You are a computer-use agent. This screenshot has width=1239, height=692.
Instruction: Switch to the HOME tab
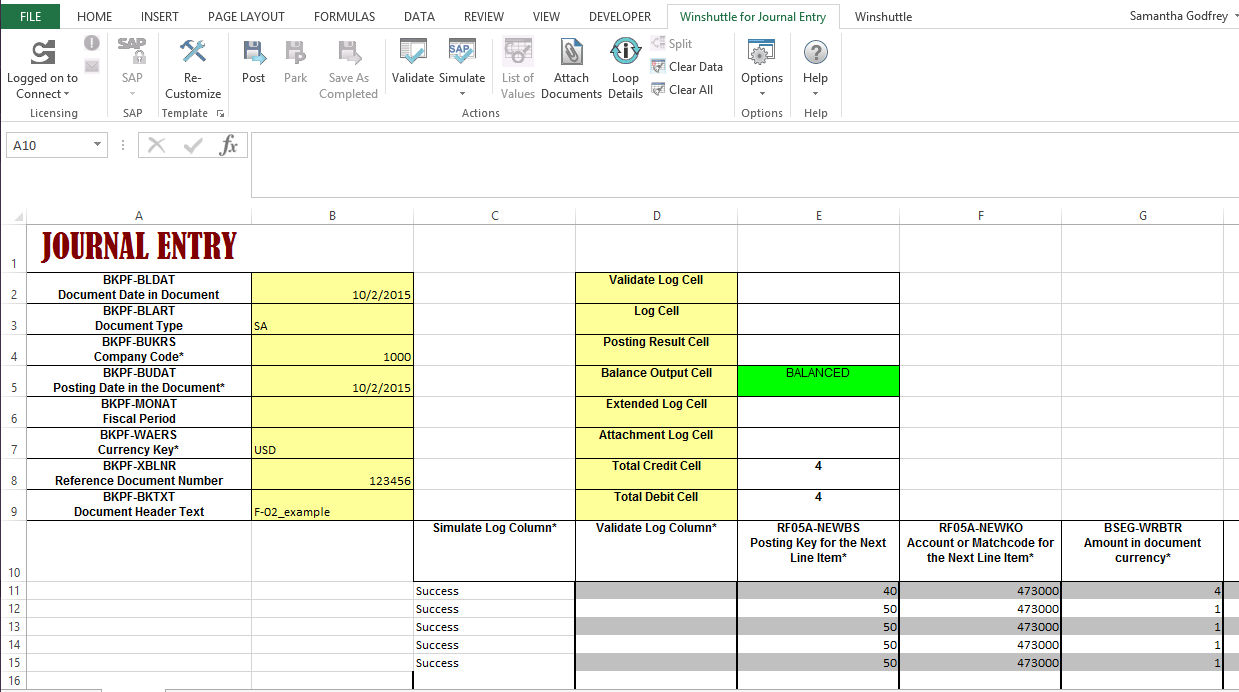pos(95,16)
